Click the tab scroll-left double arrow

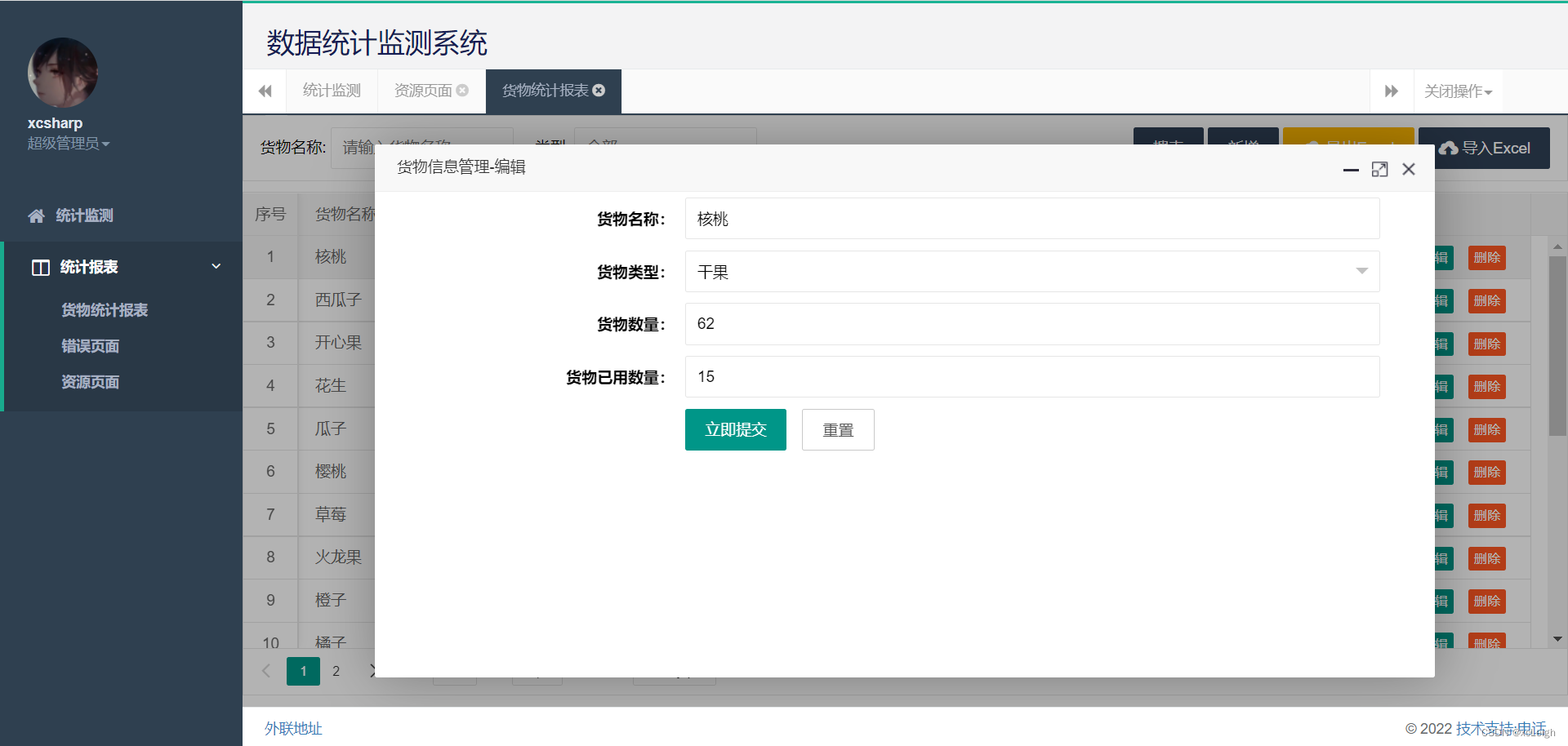pos(265,91)
